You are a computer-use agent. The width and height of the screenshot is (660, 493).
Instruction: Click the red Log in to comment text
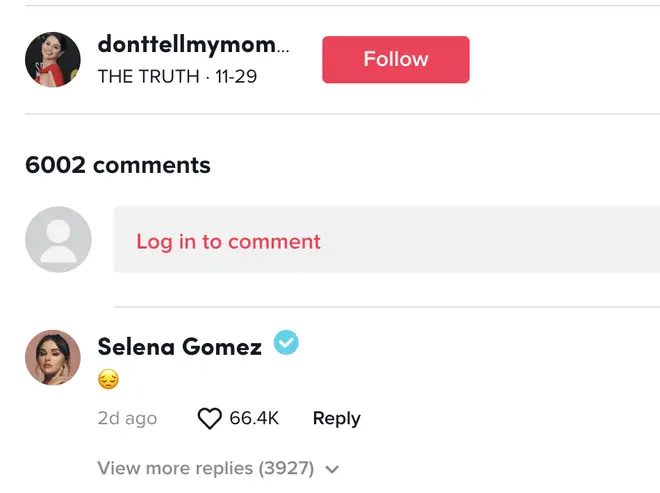click(x=228, y=242)
